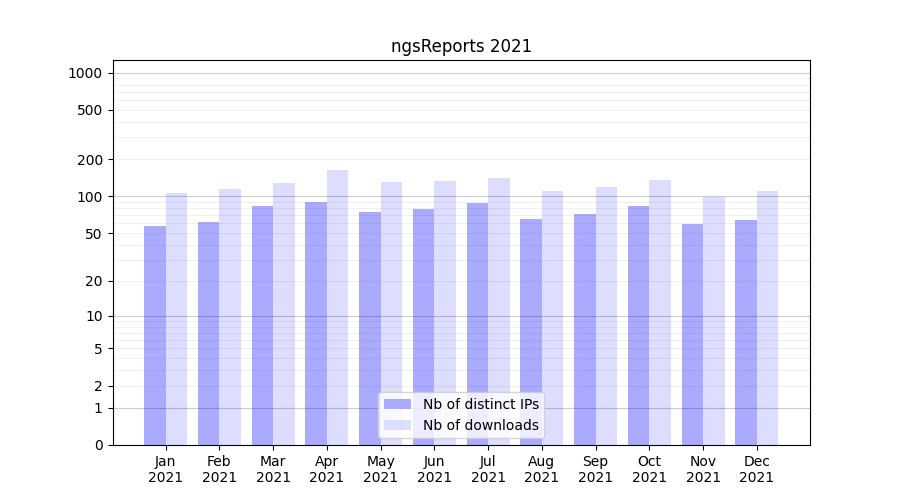Click the Nb of downloads legend swatch
This screenshot has height=500, width=900.
[397, 425]
